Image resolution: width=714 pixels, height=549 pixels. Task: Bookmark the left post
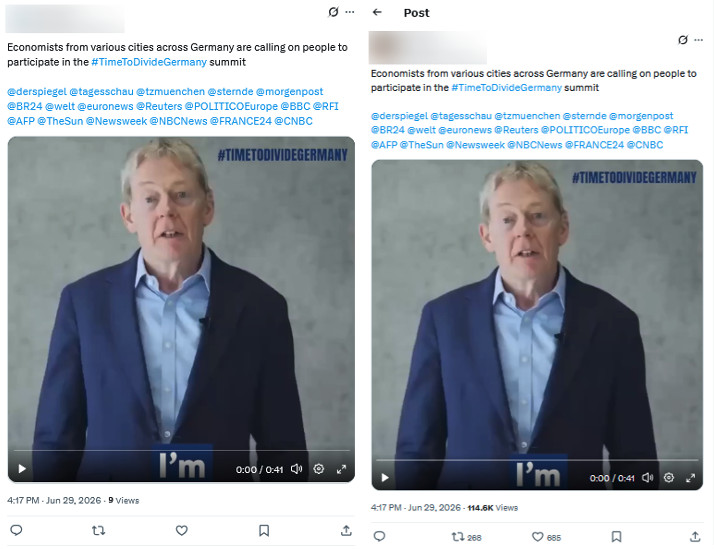(264, 530)
